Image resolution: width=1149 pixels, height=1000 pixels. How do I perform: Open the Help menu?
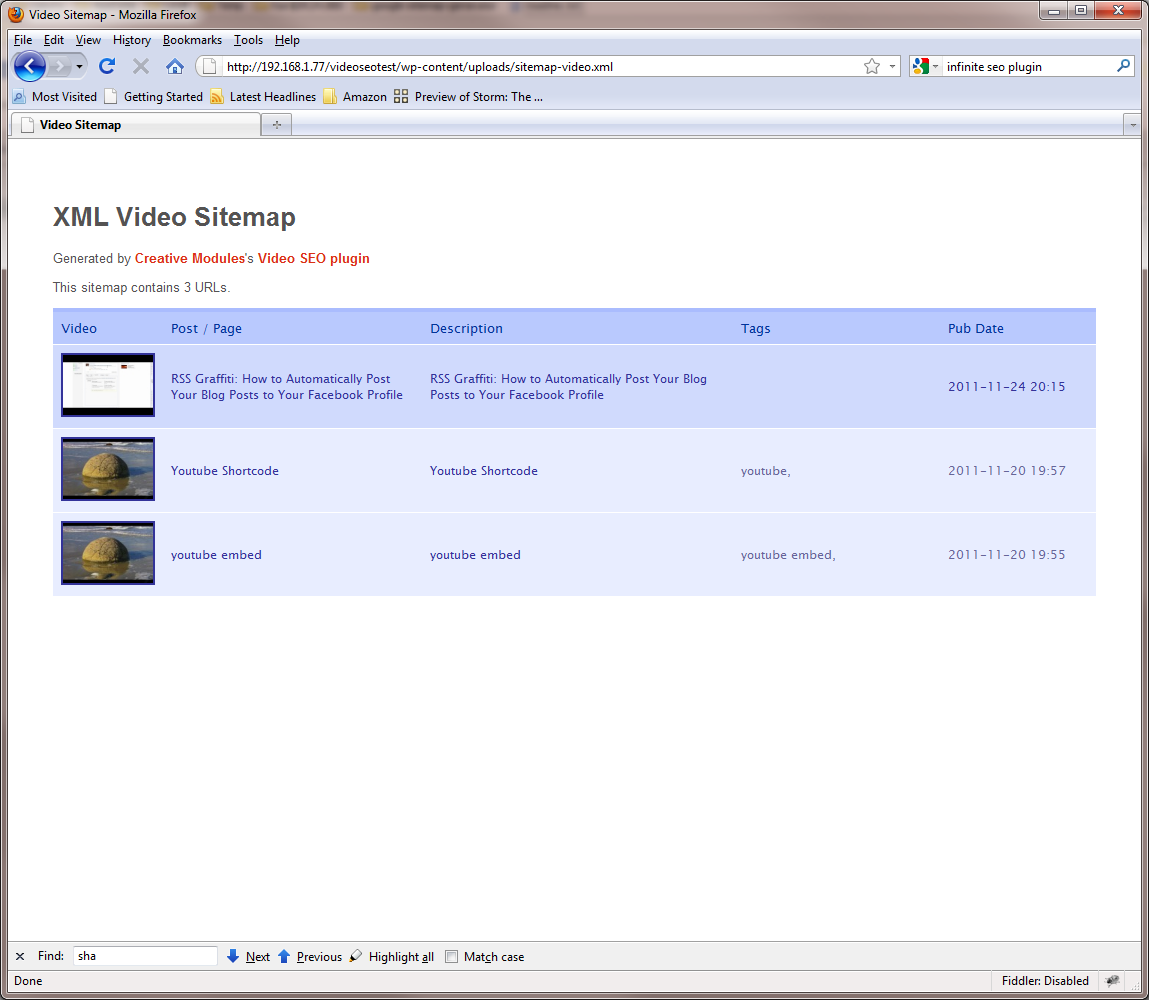tap(287, 40)
